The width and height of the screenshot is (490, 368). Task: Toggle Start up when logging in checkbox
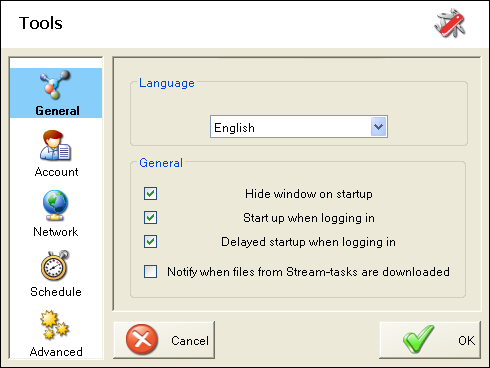click(150, 218)
